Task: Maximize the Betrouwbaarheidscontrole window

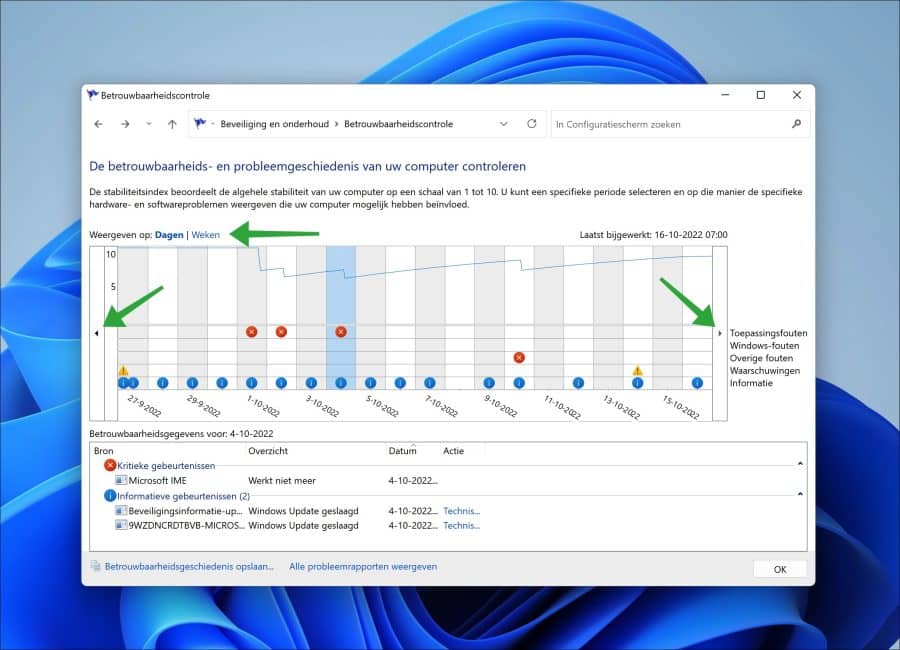Action: (x=761, y=95)
